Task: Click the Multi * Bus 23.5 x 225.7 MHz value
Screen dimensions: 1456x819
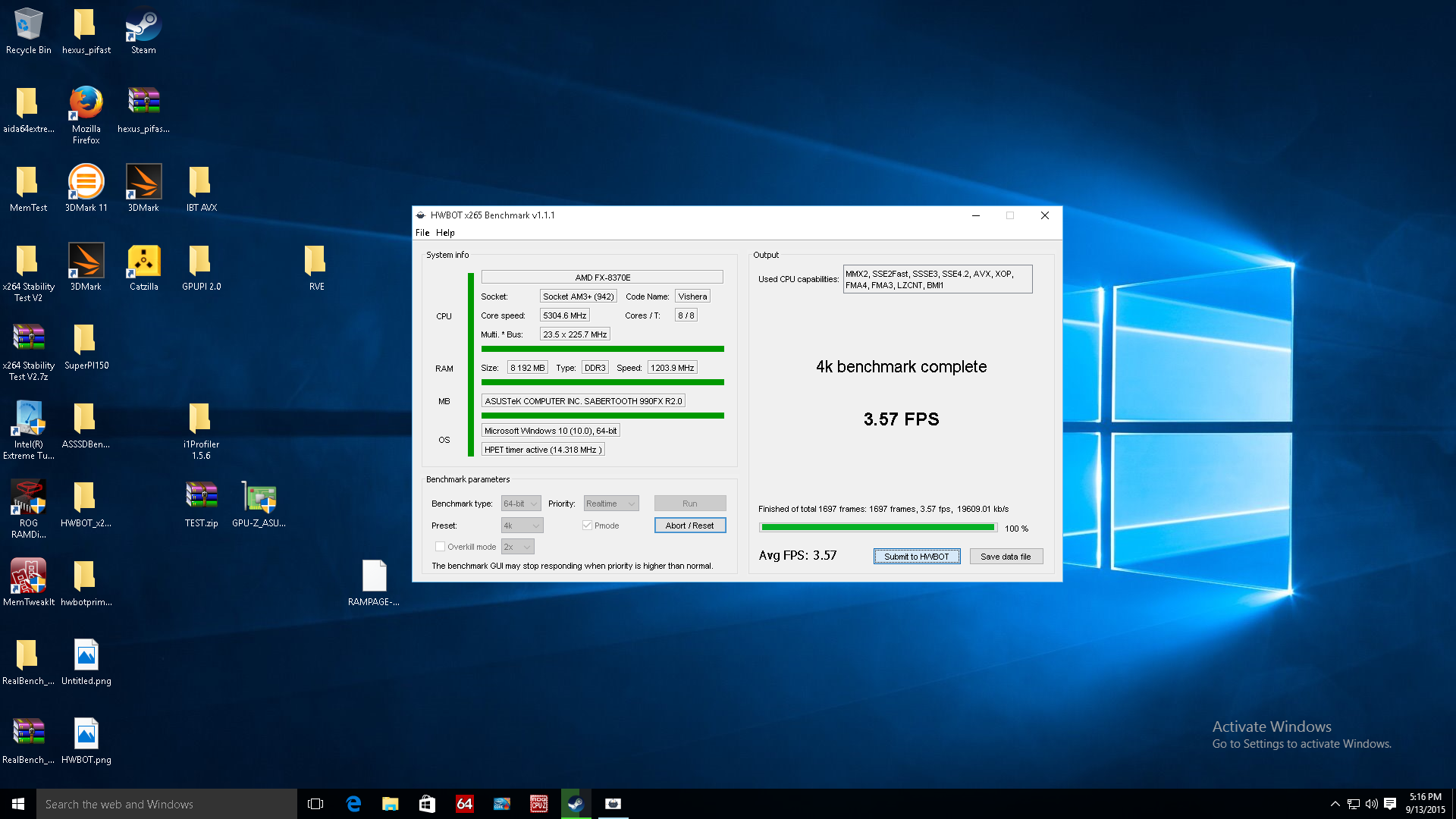Action: pos(575,334)
